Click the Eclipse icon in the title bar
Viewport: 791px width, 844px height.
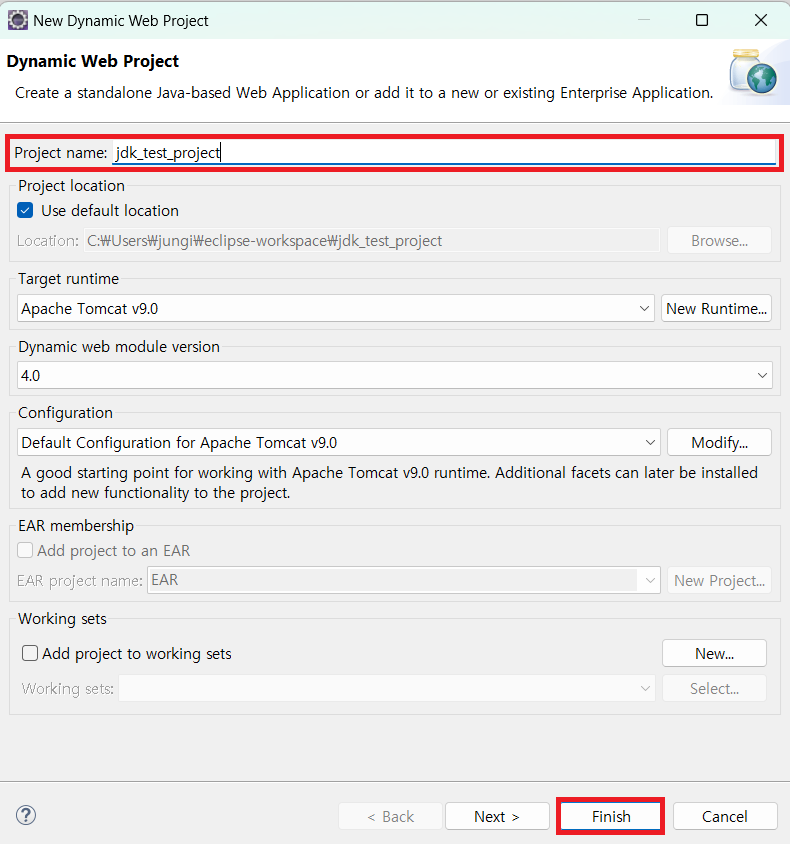coord(18,20)
